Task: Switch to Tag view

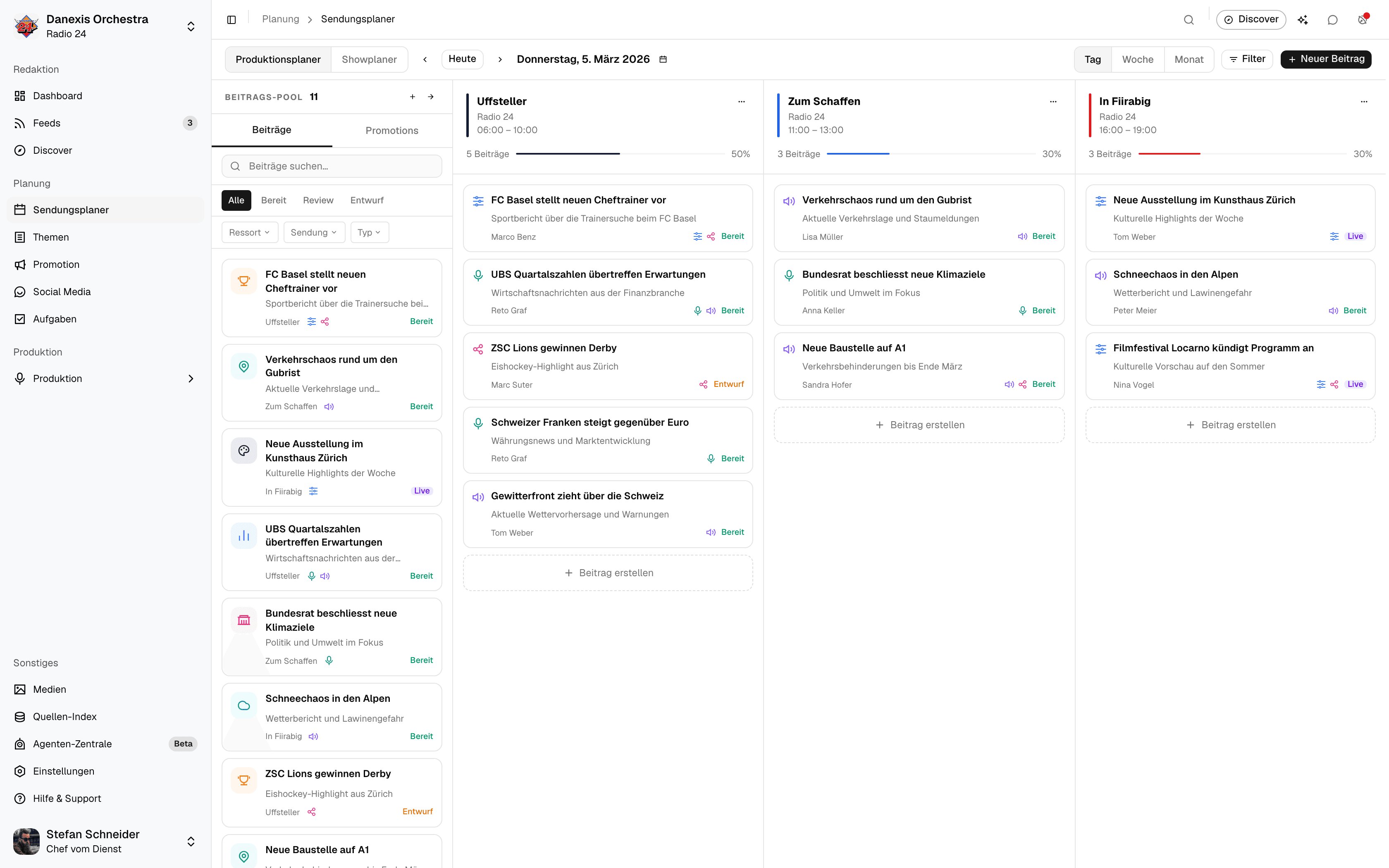Action: [x=1093, y=59]
